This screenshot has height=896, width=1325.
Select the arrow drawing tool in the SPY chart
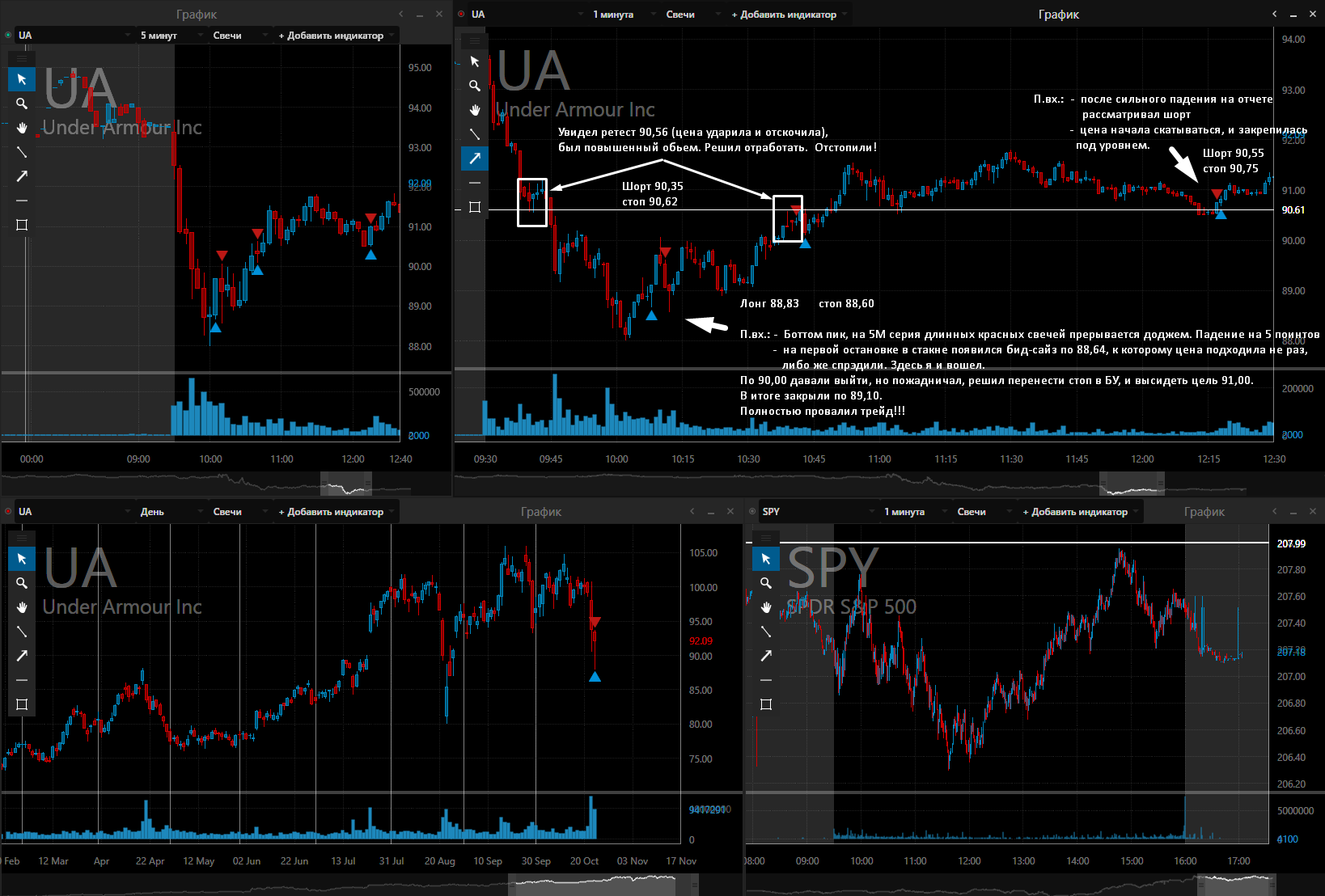pos(766,656)
